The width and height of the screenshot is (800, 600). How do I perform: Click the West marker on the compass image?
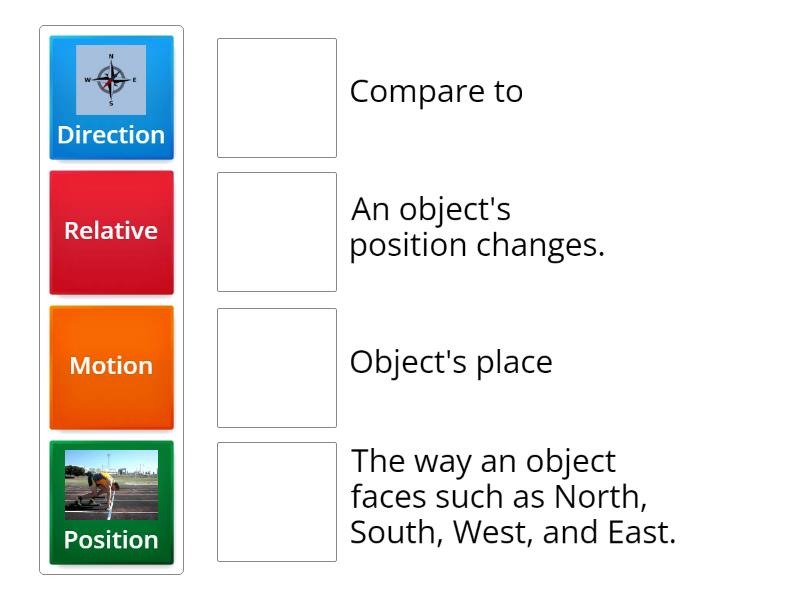click(x=87, y=80)
